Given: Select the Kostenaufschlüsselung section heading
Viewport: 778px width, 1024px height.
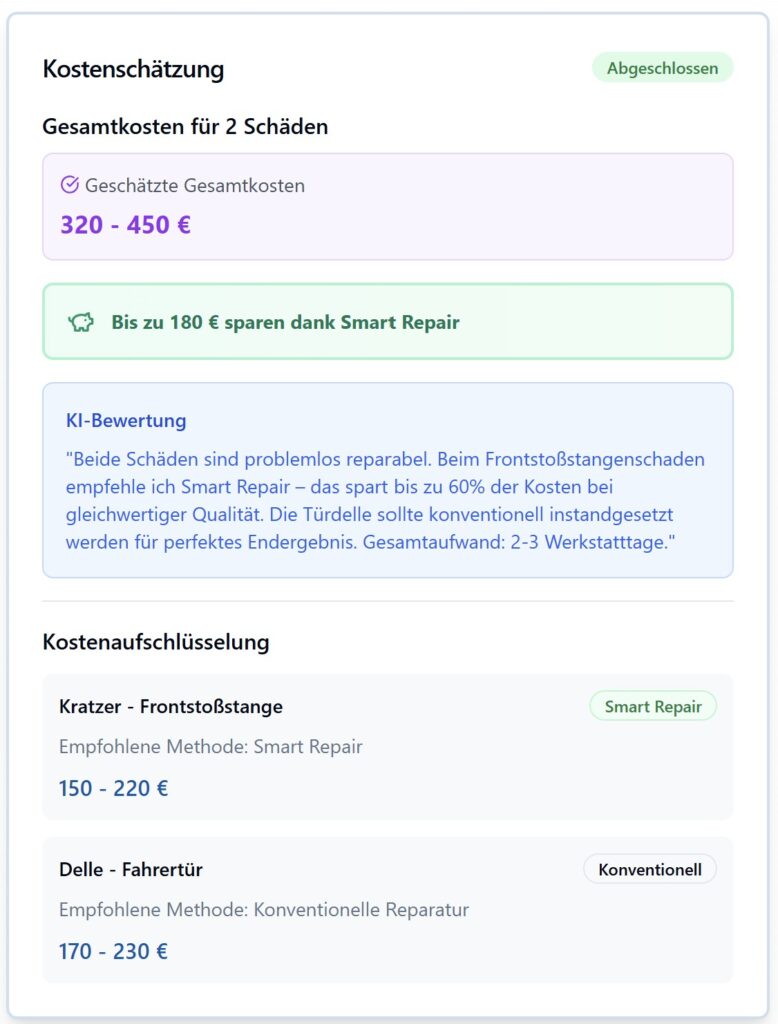Looking at the screenshot, I should 156,642.
